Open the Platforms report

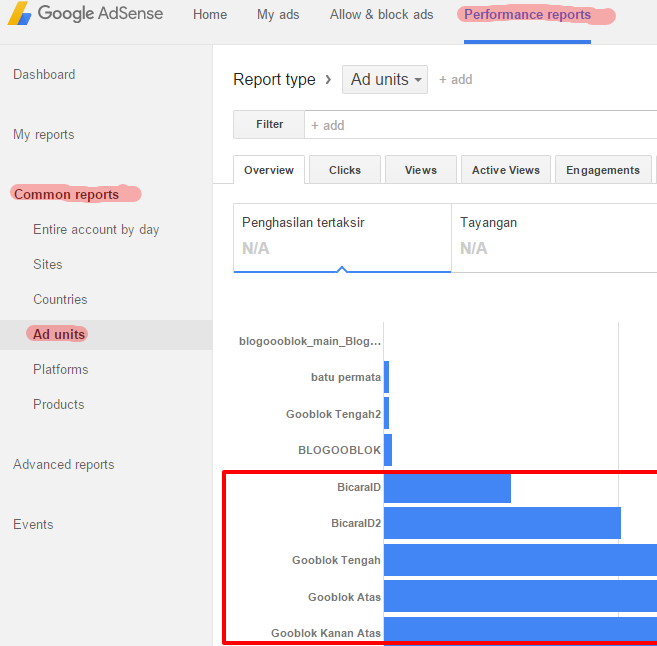[61, 370]
